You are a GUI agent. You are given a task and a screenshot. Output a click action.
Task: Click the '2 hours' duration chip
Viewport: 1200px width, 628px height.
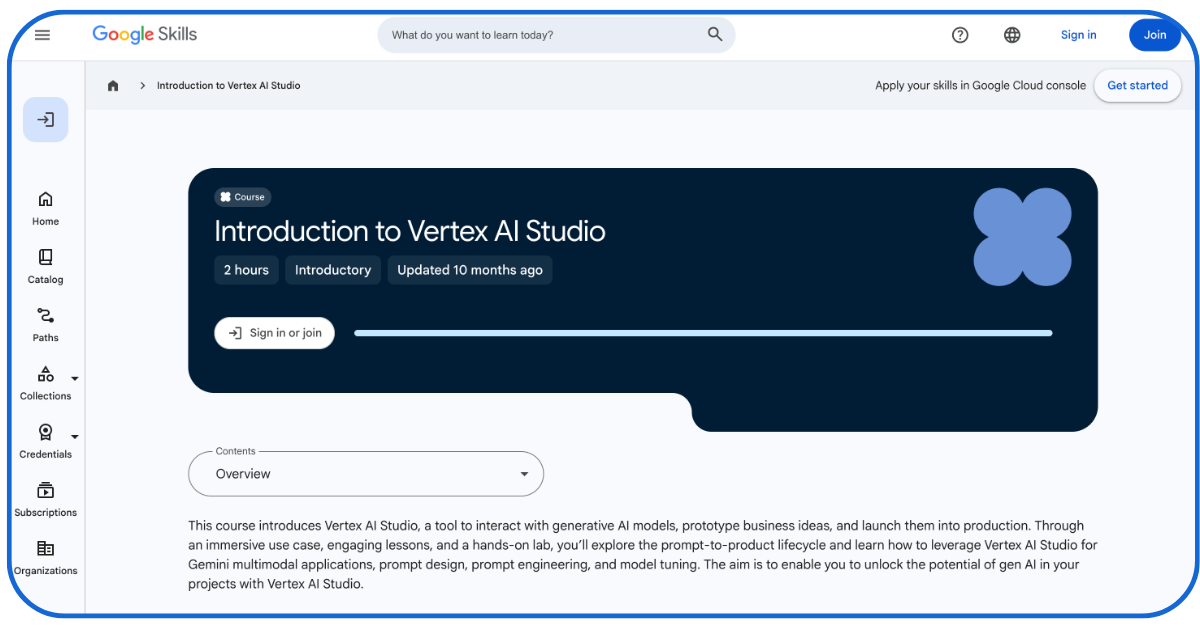(246, 270)
